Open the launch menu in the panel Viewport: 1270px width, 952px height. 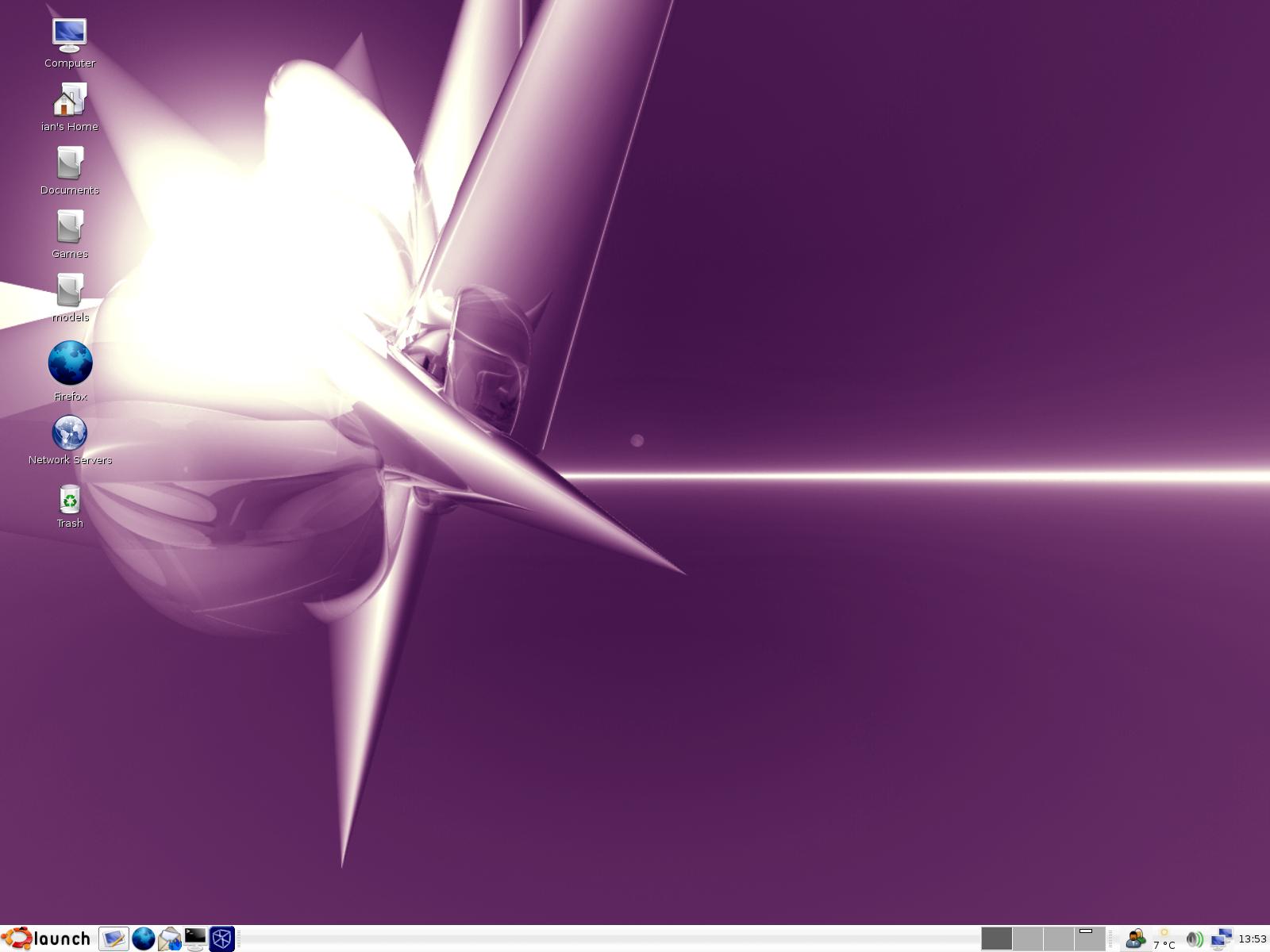(x=46, y=939)
